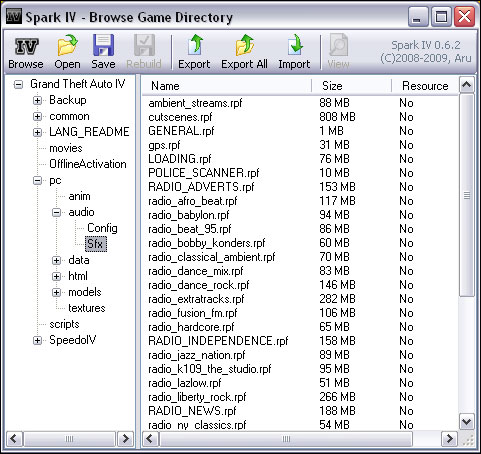
Task: Select radio_hardcore.rpf in the file list
Action: (191, 327)
